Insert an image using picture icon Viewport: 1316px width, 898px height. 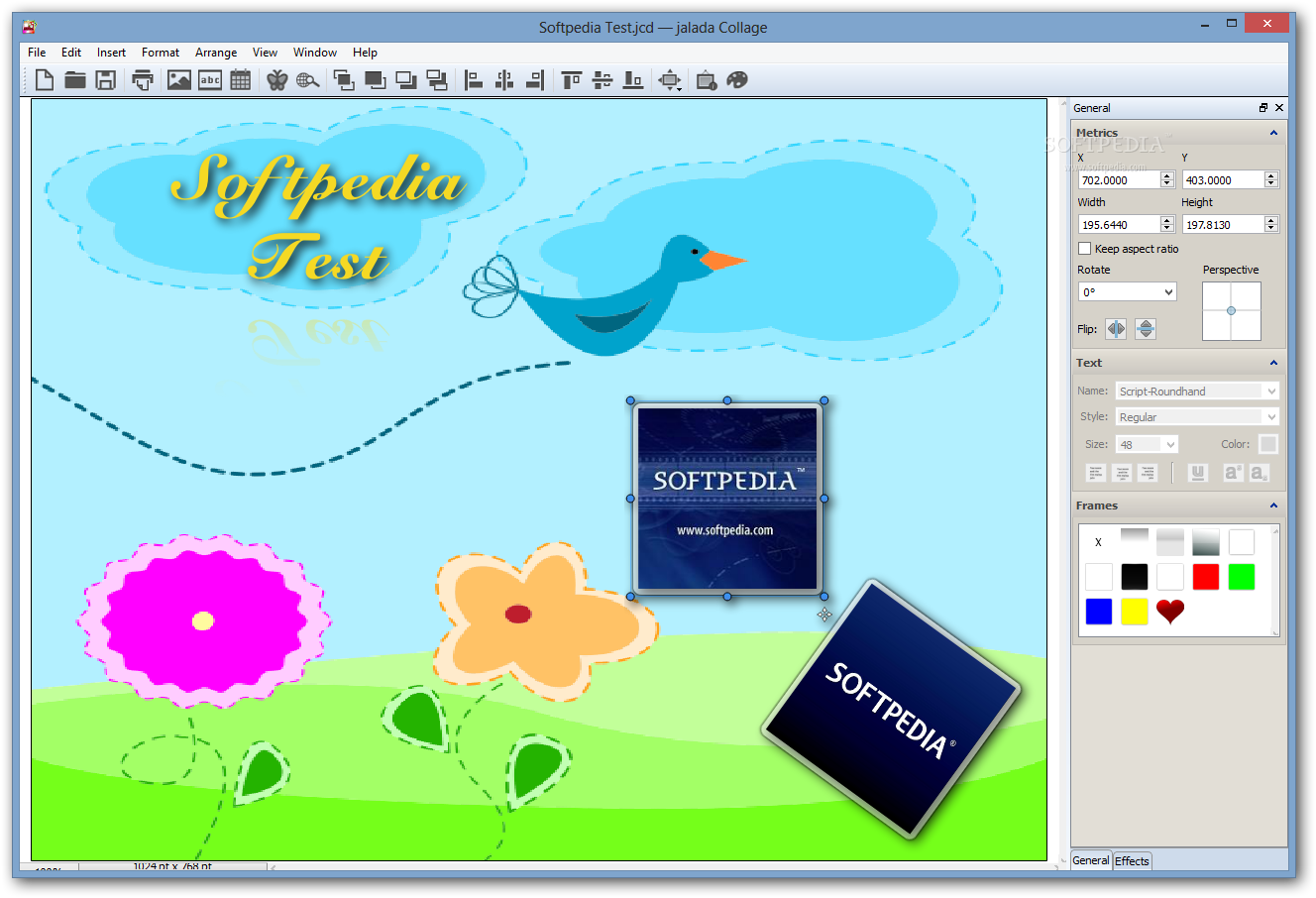[x=179, y=80]
